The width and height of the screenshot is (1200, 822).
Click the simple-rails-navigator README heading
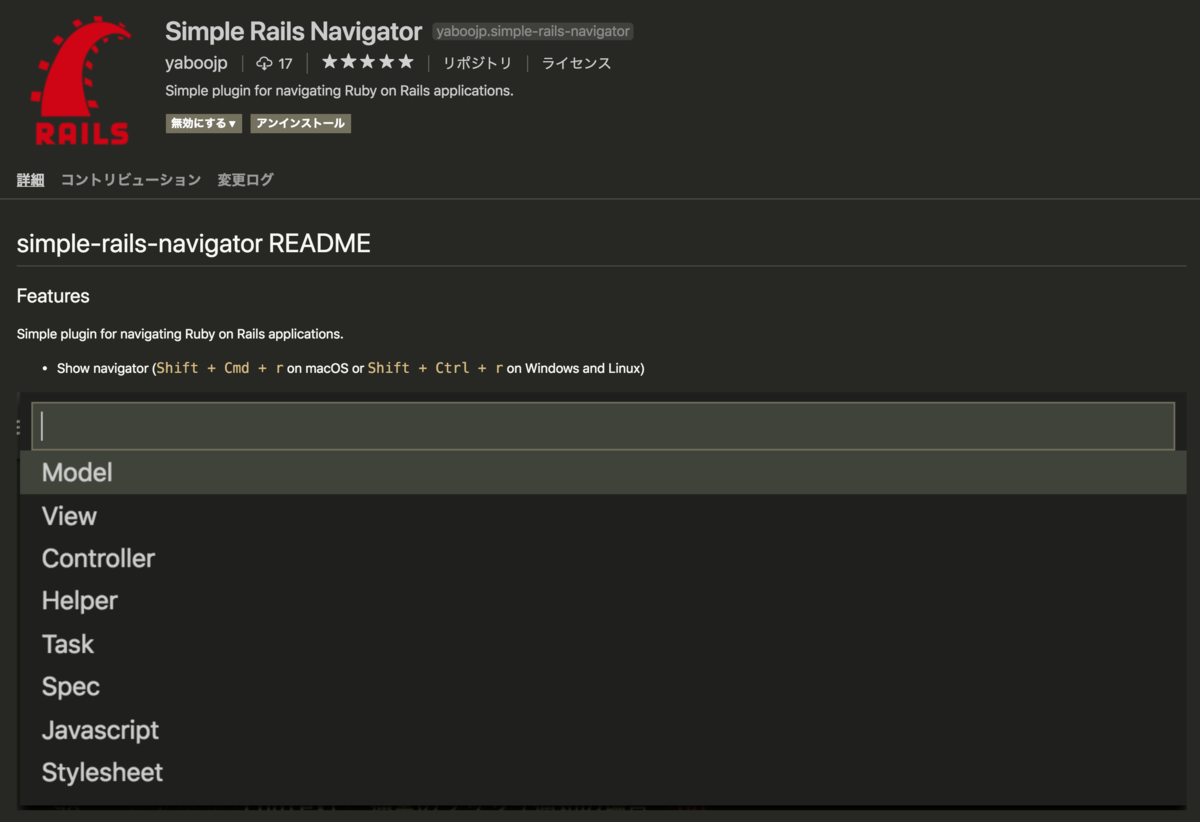click(194, 243)
